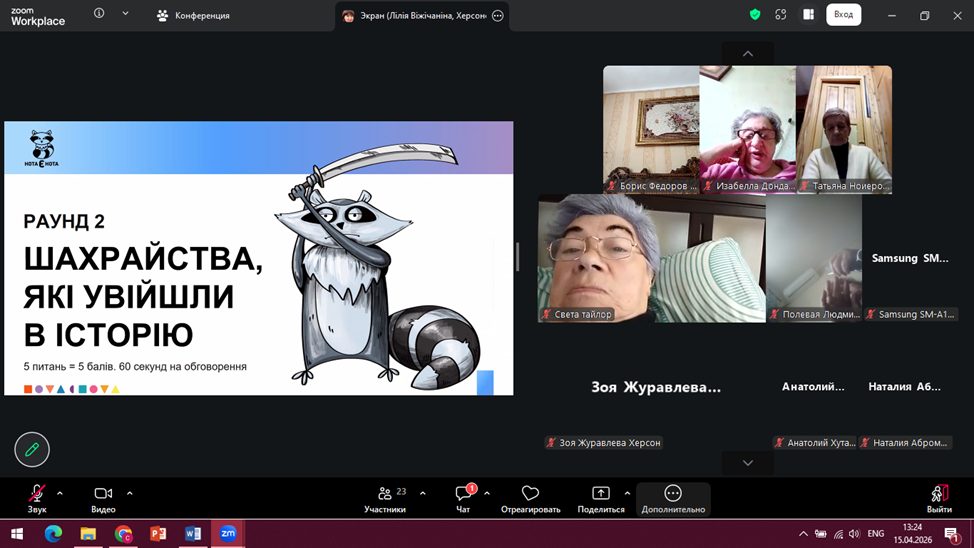Click the divider handle beside the shared slide

pyautogui.click(x=517, y=257)
